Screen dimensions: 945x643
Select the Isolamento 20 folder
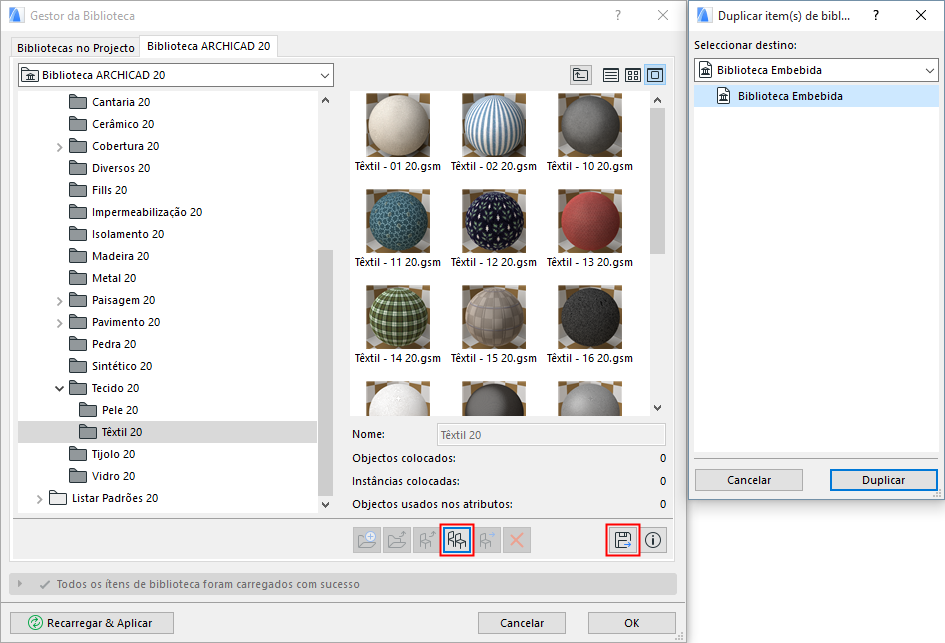pyautogui.click(x=128, y=234)
